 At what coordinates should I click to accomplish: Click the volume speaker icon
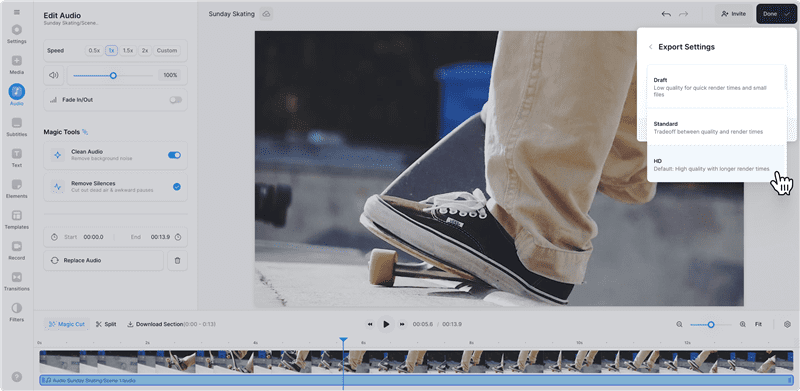[x=54, y=75]
